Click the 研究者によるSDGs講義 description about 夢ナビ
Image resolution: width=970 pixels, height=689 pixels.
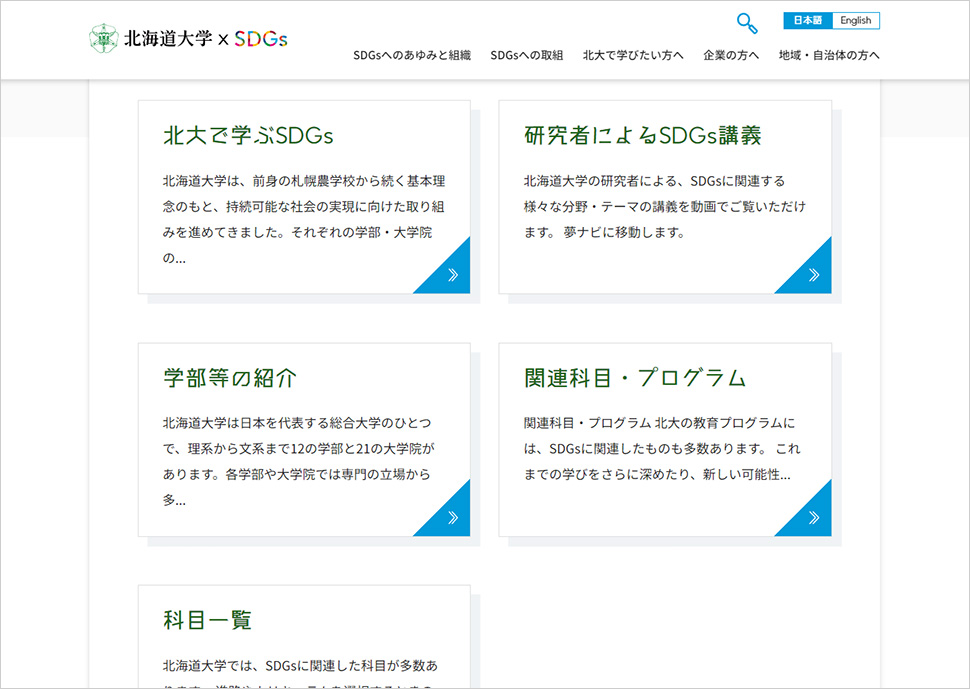pyautogui.click(x=664, y=207)
